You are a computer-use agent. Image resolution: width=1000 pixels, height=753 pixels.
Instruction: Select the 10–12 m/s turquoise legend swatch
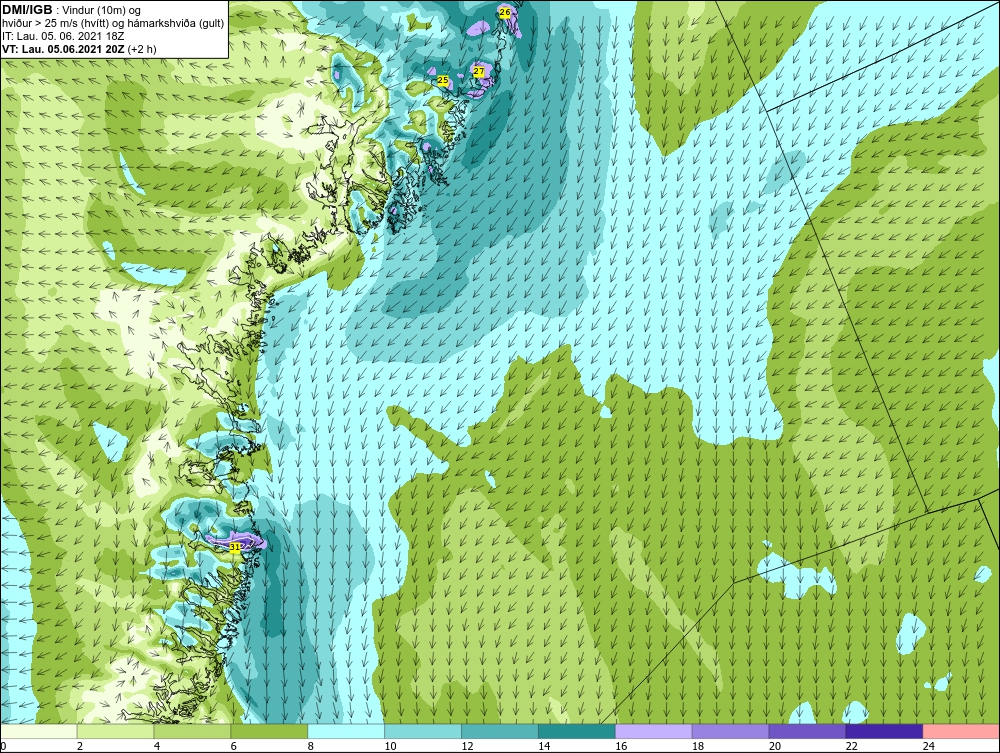pos(423,731)
